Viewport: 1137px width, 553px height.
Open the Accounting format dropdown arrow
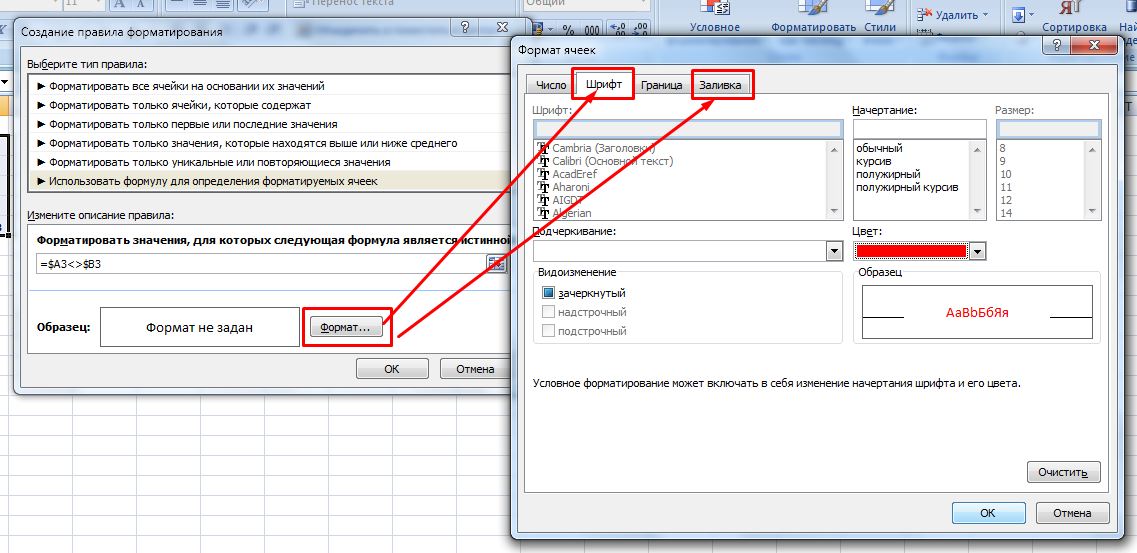point(549,30)
